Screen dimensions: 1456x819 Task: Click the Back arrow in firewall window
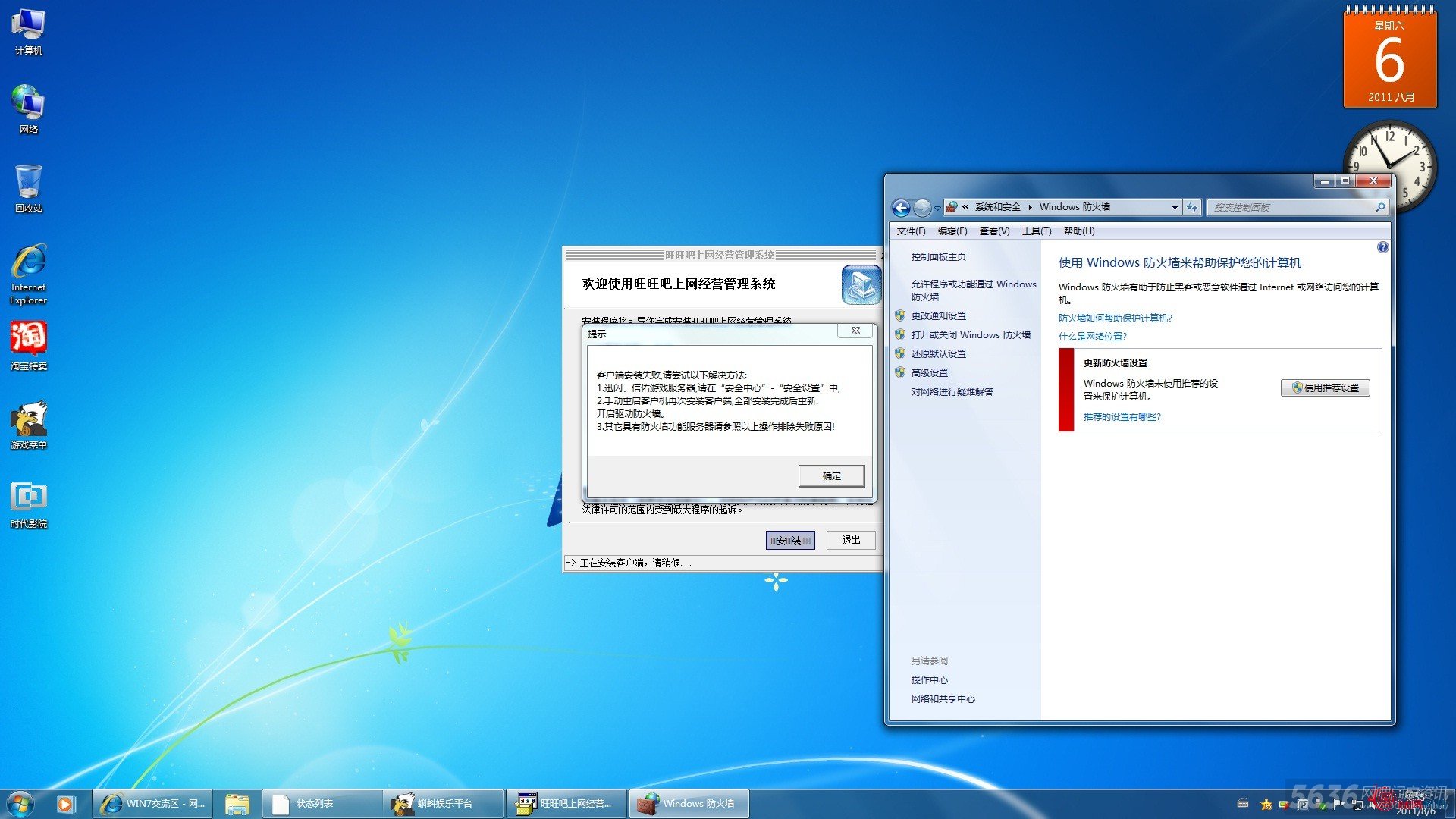[901, 208]
